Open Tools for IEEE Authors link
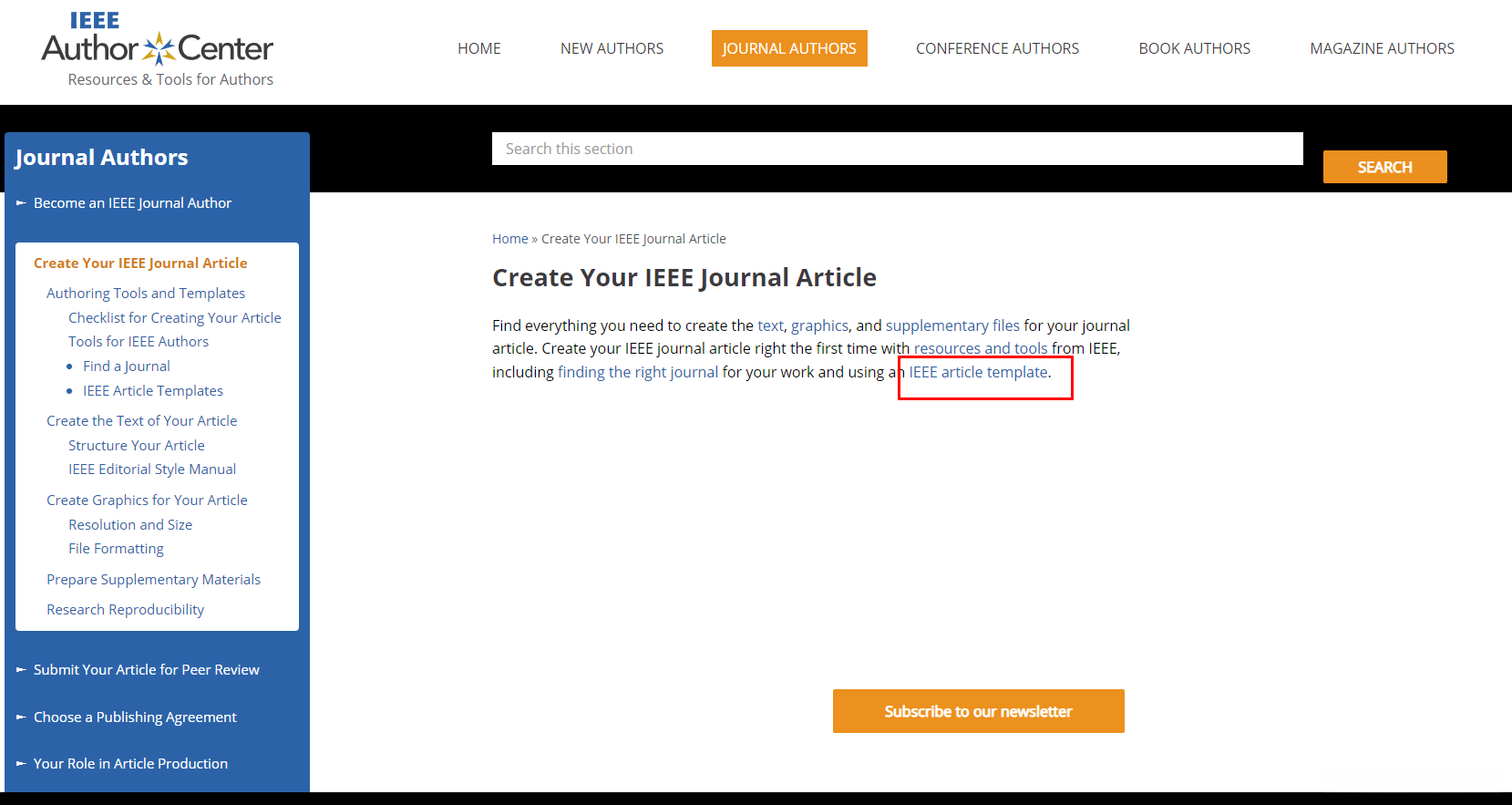1512x805 pixels. coord(139,341)
